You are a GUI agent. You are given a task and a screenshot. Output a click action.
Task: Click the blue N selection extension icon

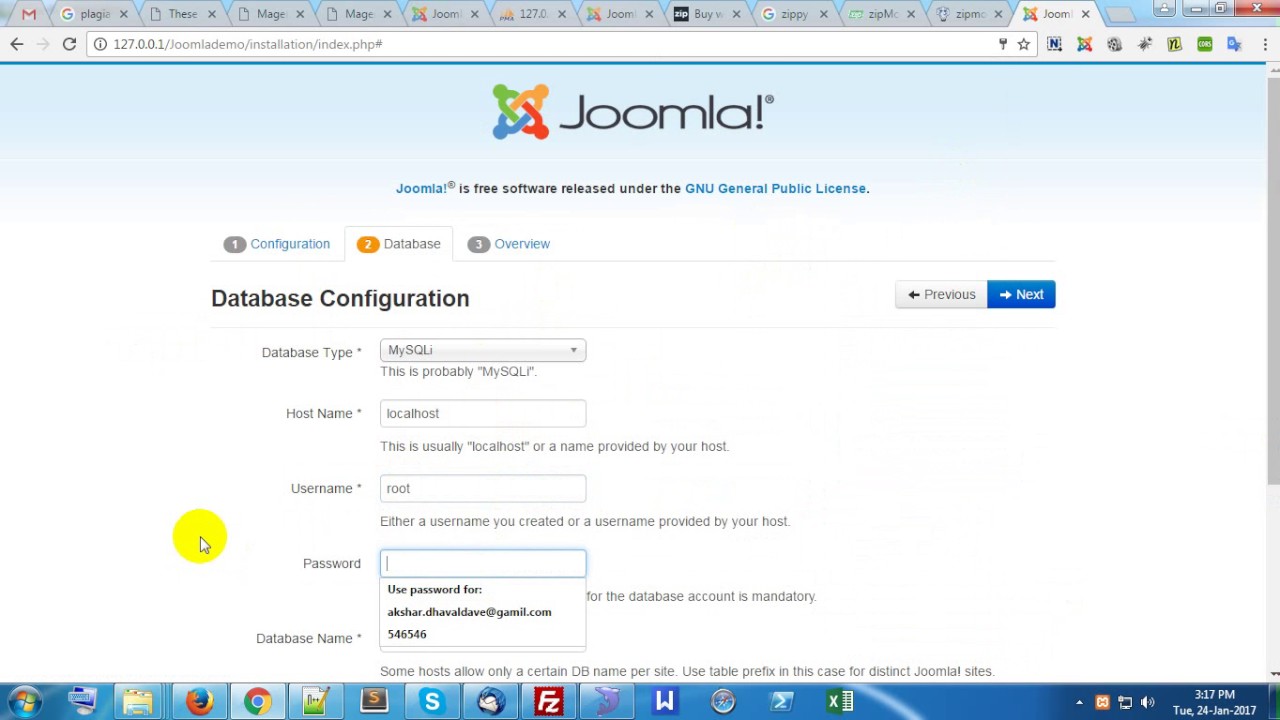point(1054,44)
